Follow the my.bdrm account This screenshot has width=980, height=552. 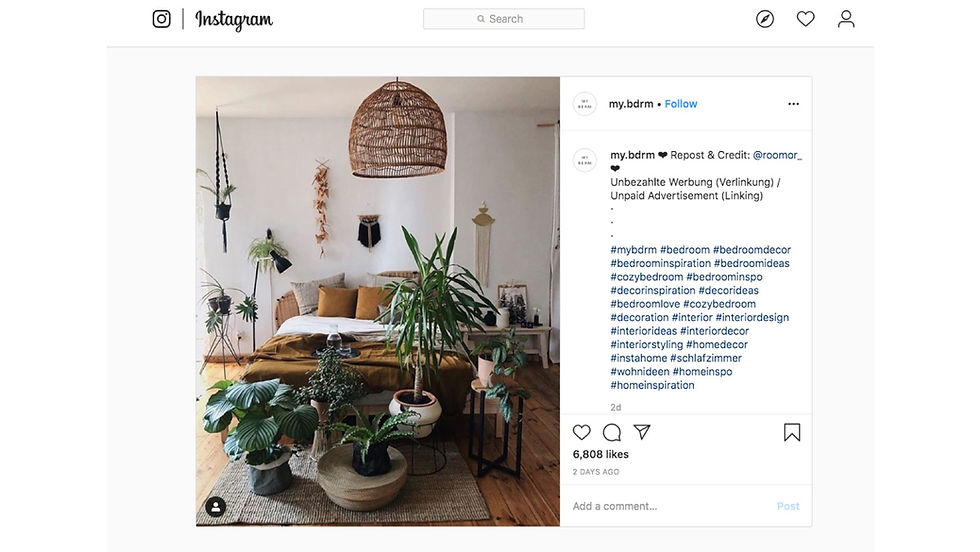click(681, 104)
